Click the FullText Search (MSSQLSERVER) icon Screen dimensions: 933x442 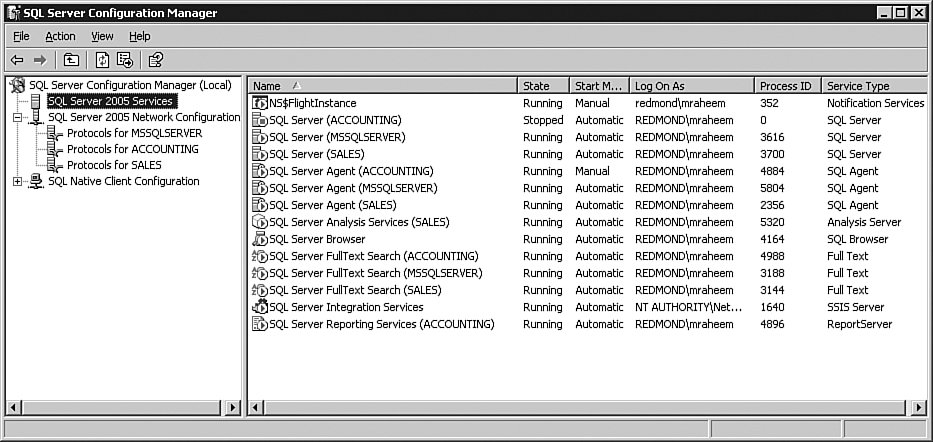tap(260, 273)
